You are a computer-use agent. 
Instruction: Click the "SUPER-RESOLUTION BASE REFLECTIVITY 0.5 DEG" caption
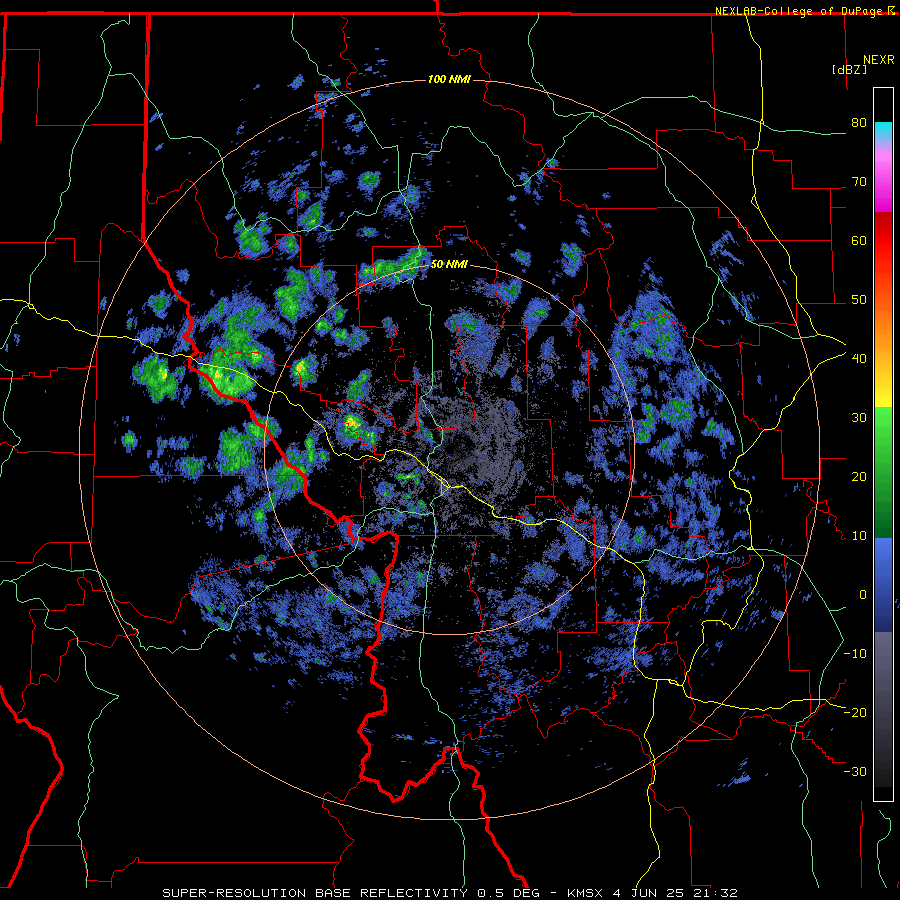coord(351,893)
